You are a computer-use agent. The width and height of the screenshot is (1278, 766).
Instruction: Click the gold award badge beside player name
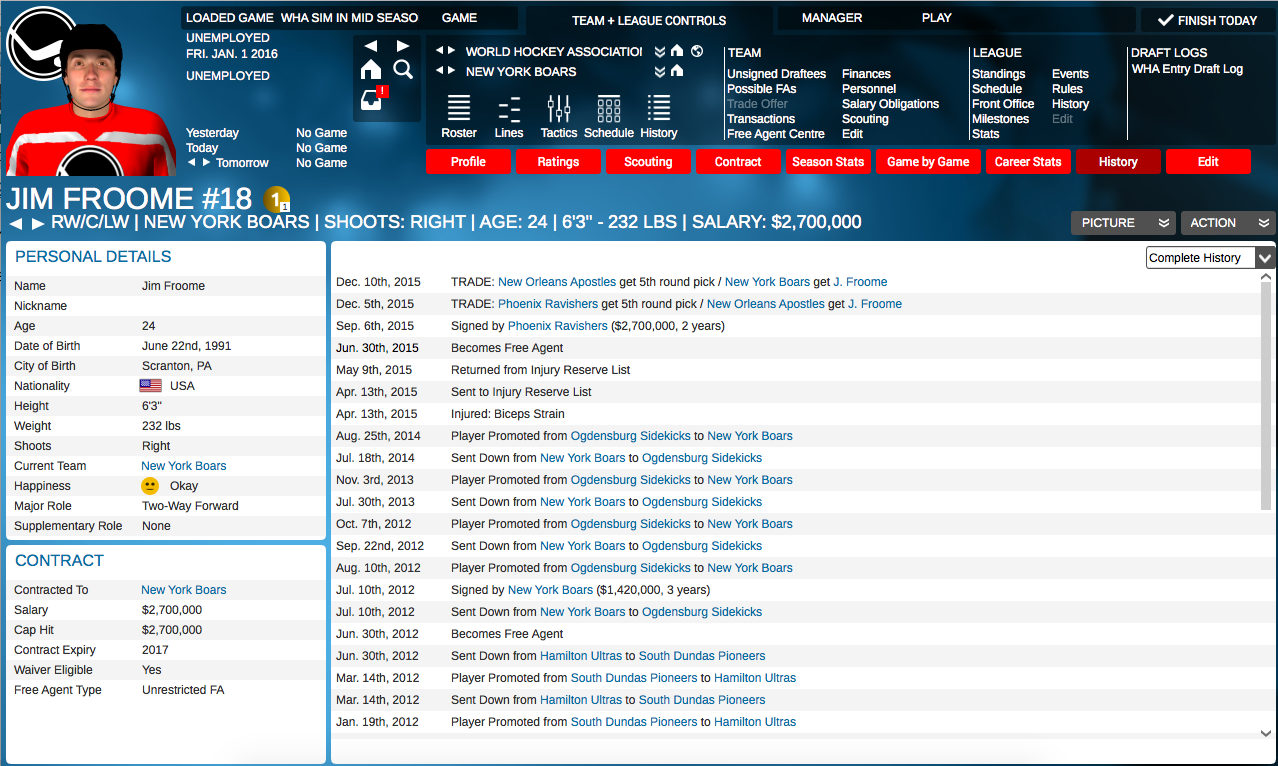click(x=277, y=199)
